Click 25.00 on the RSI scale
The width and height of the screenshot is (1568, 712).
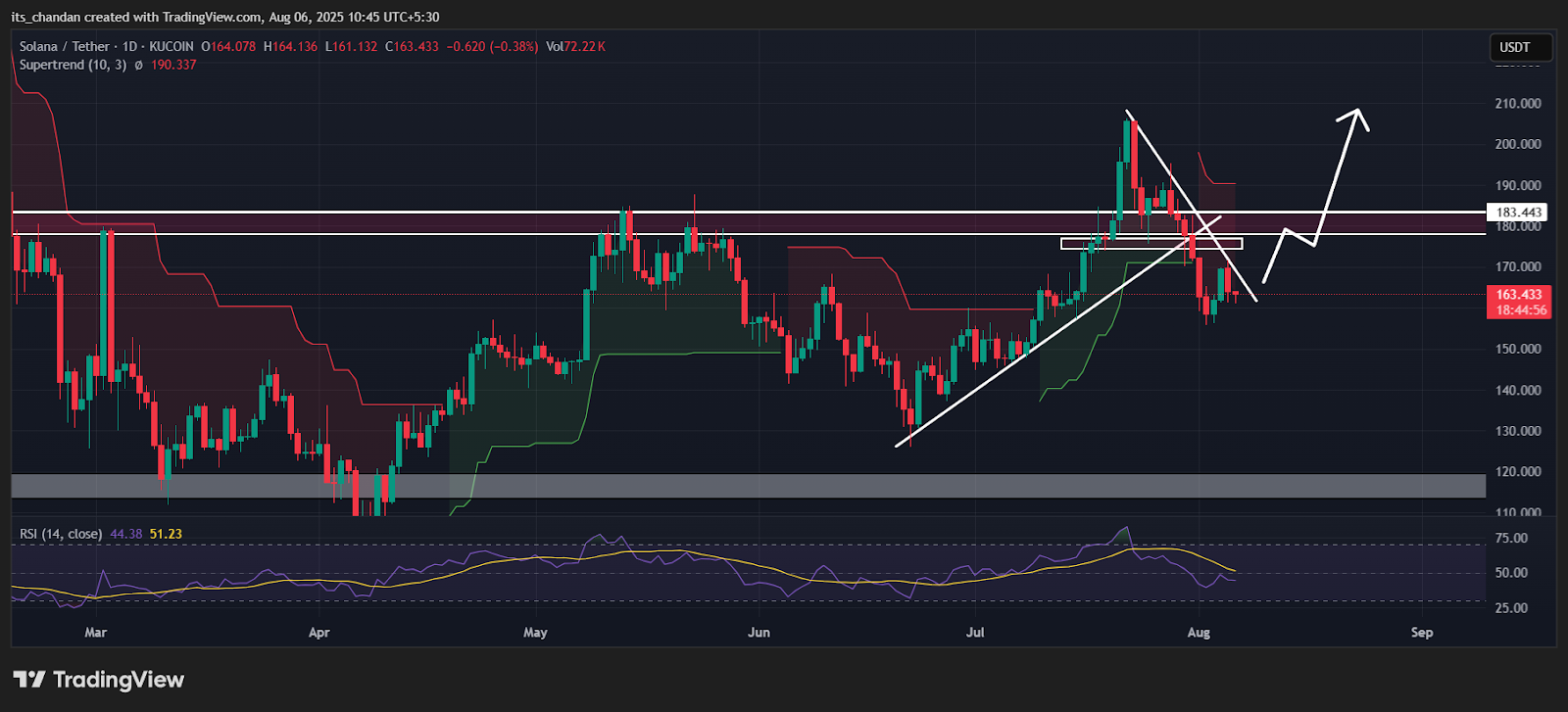point(1512,607)
